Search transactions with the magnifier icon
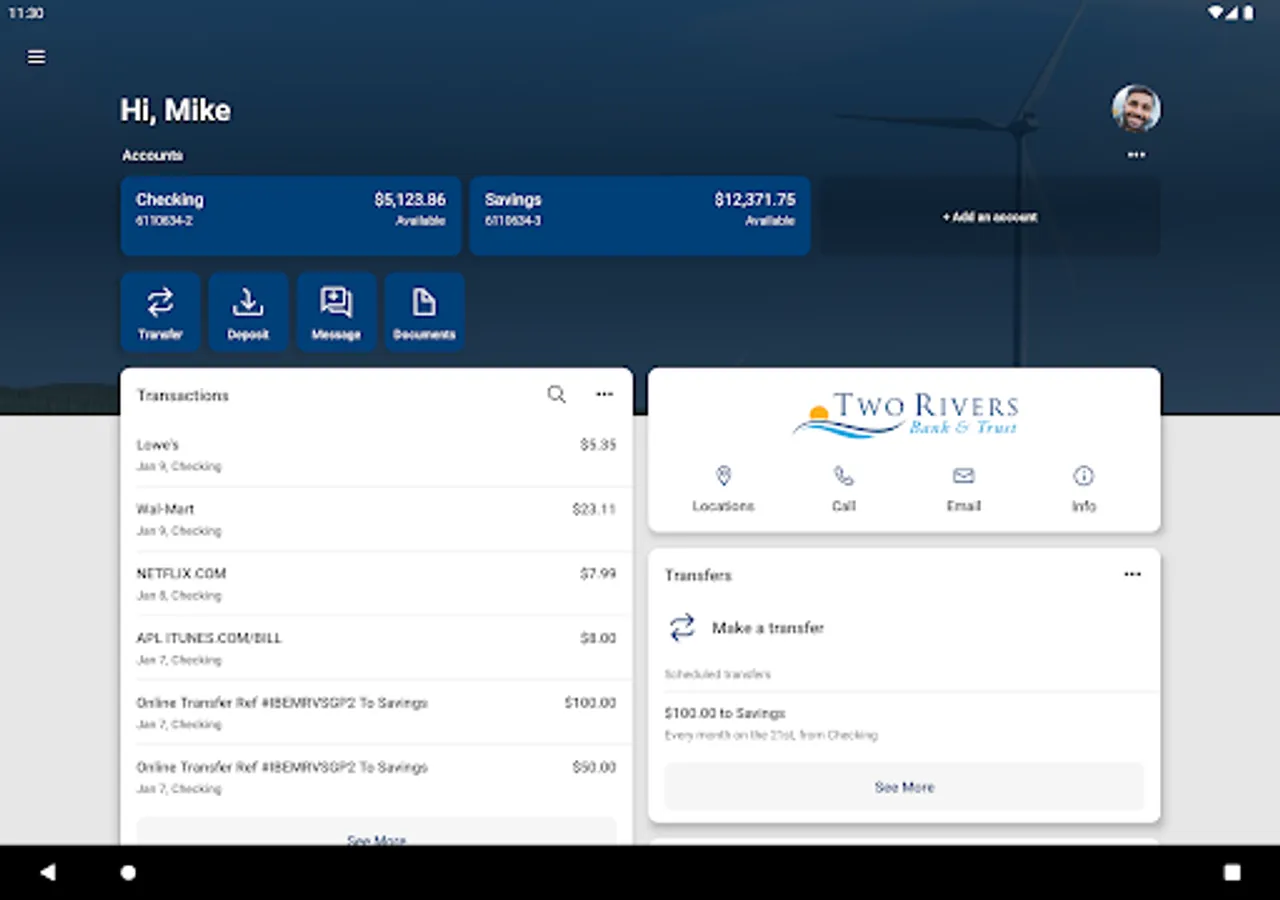This screenshot has height=900, width=1280. [557, 395]
